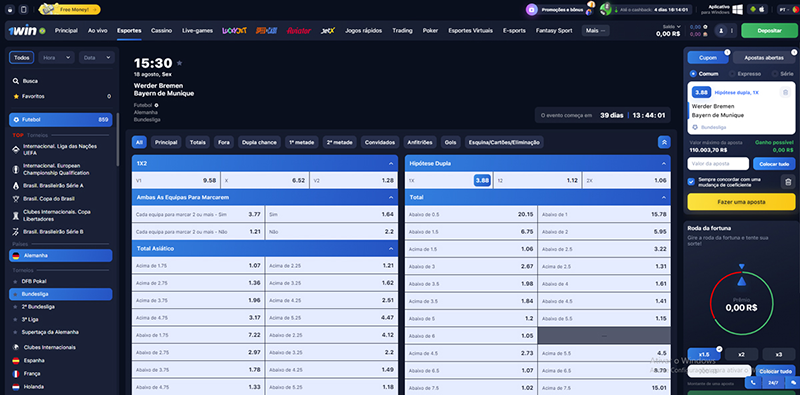This screenshot has width=800, height=395.
Task: Click the mobile phone icon in top-left
Action: point(23,10)
